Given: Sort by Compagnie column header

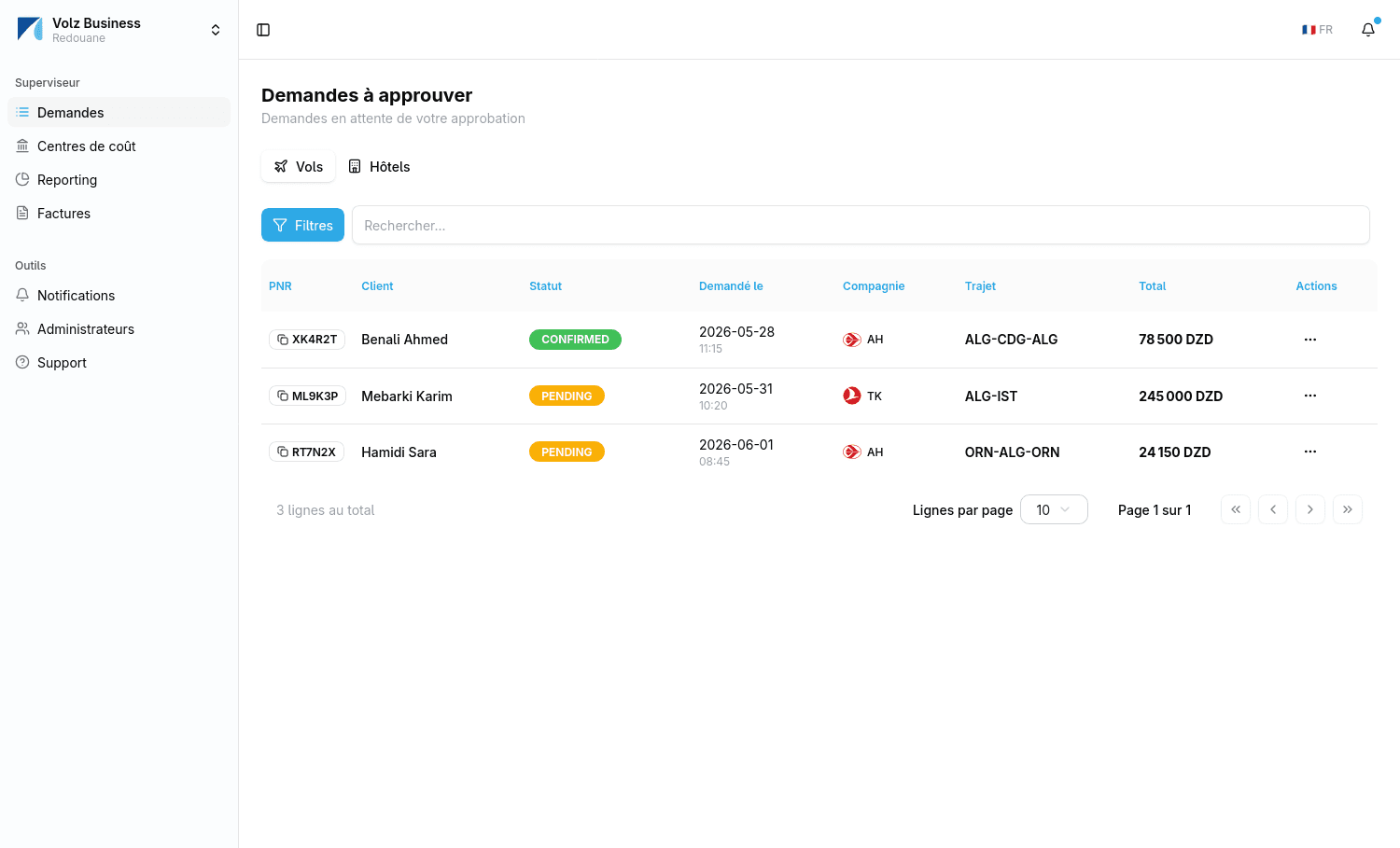Looking at the screenshot, I should click(874, 286).
